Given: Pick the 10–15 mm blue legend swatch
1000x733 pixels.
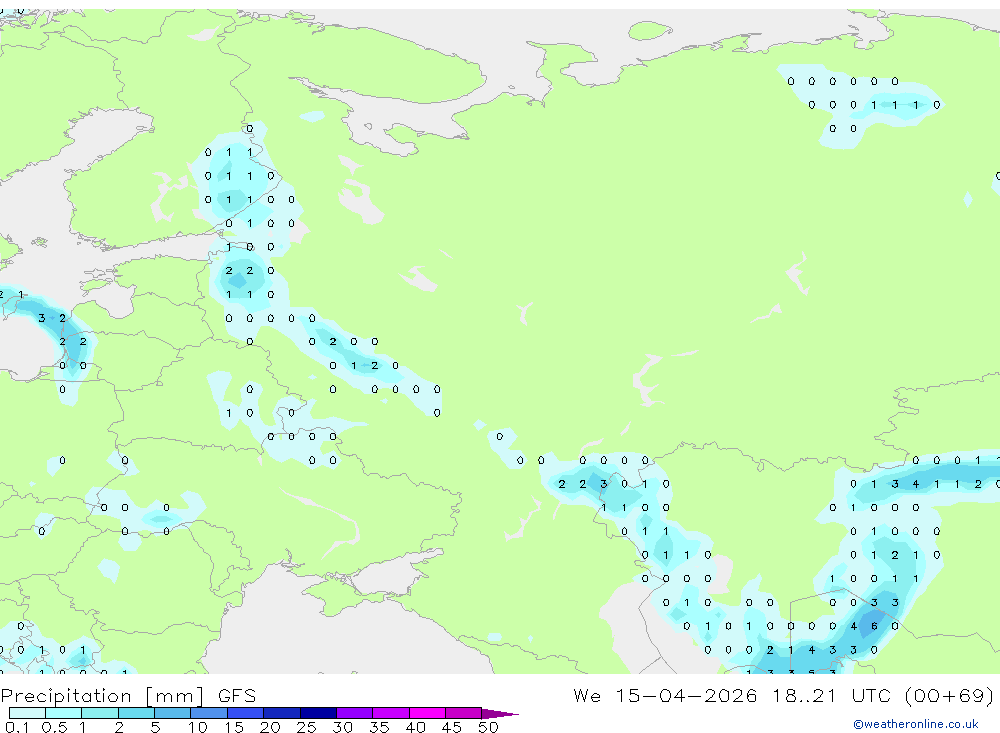Looking at the screenshot, I should click(209, 713).
